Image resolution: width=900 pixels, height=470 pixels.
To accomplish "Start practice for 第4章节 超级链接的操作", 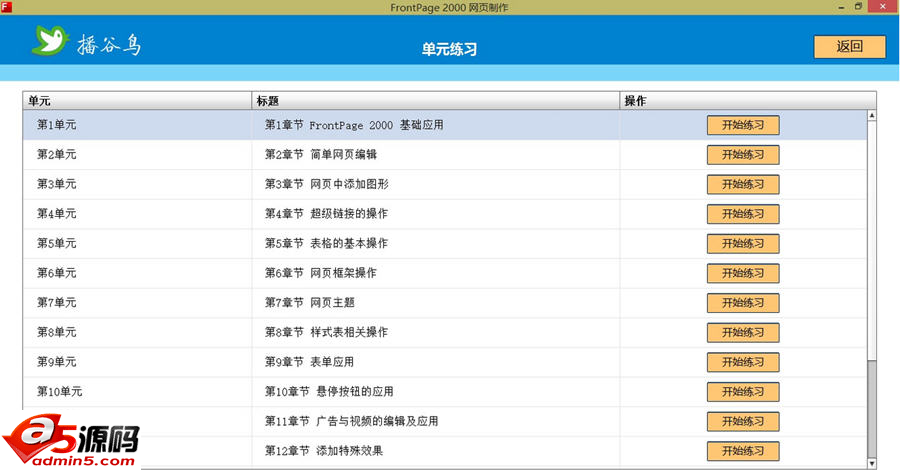I will click(x=743, y=214).
